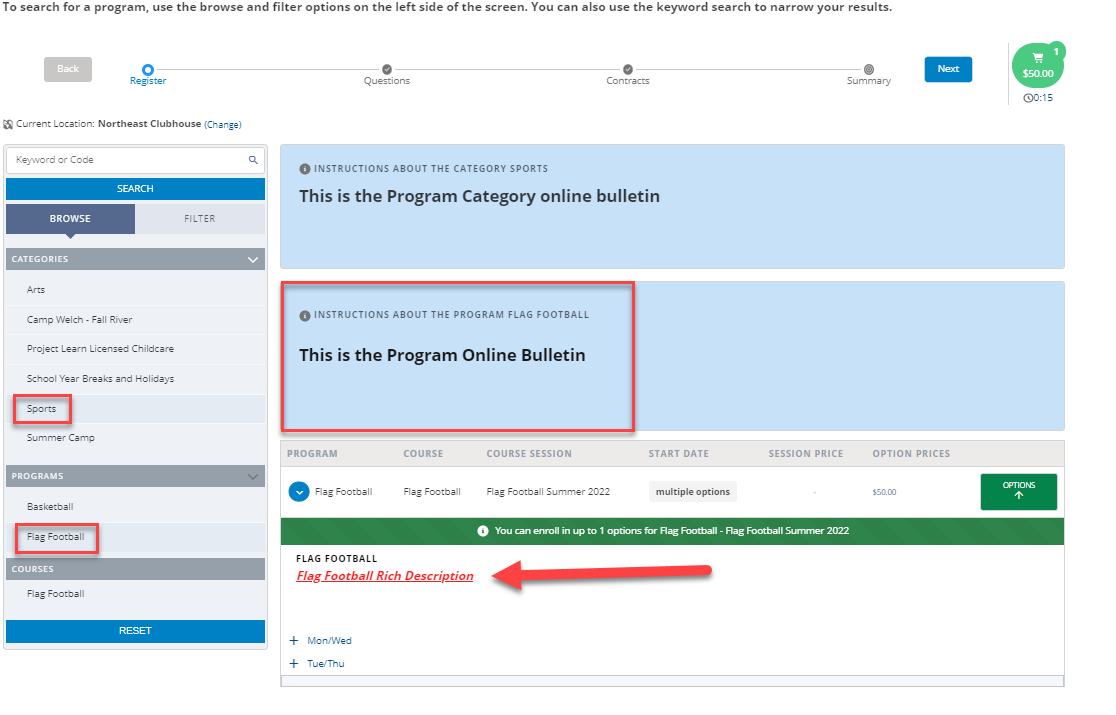Switch to the Browse tab
The width and height of the screenshot is (1116, 715).
point(69,218)
